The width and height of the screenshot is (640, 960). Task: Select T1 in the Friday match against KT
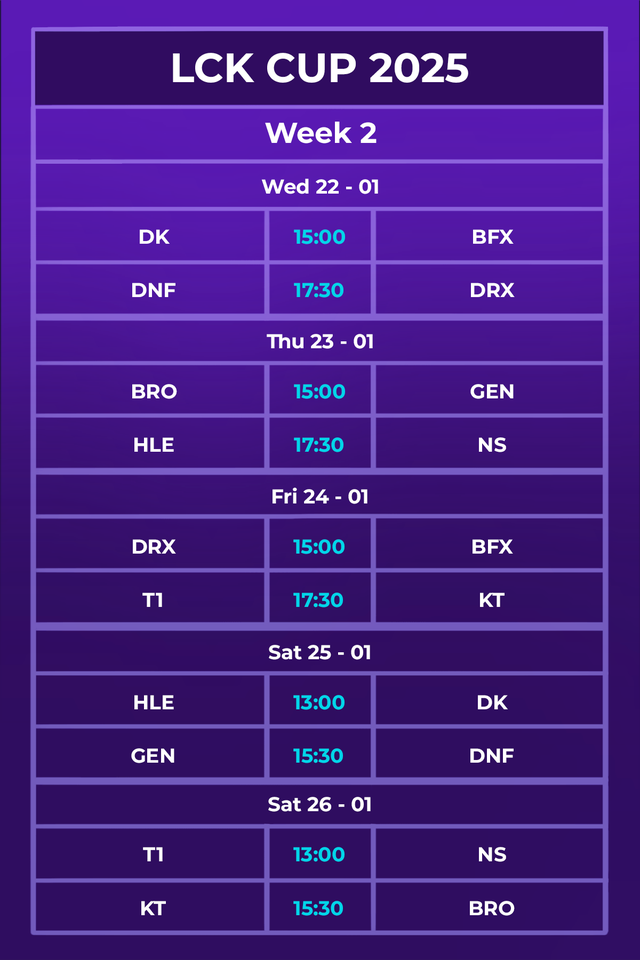pos(153,600)
